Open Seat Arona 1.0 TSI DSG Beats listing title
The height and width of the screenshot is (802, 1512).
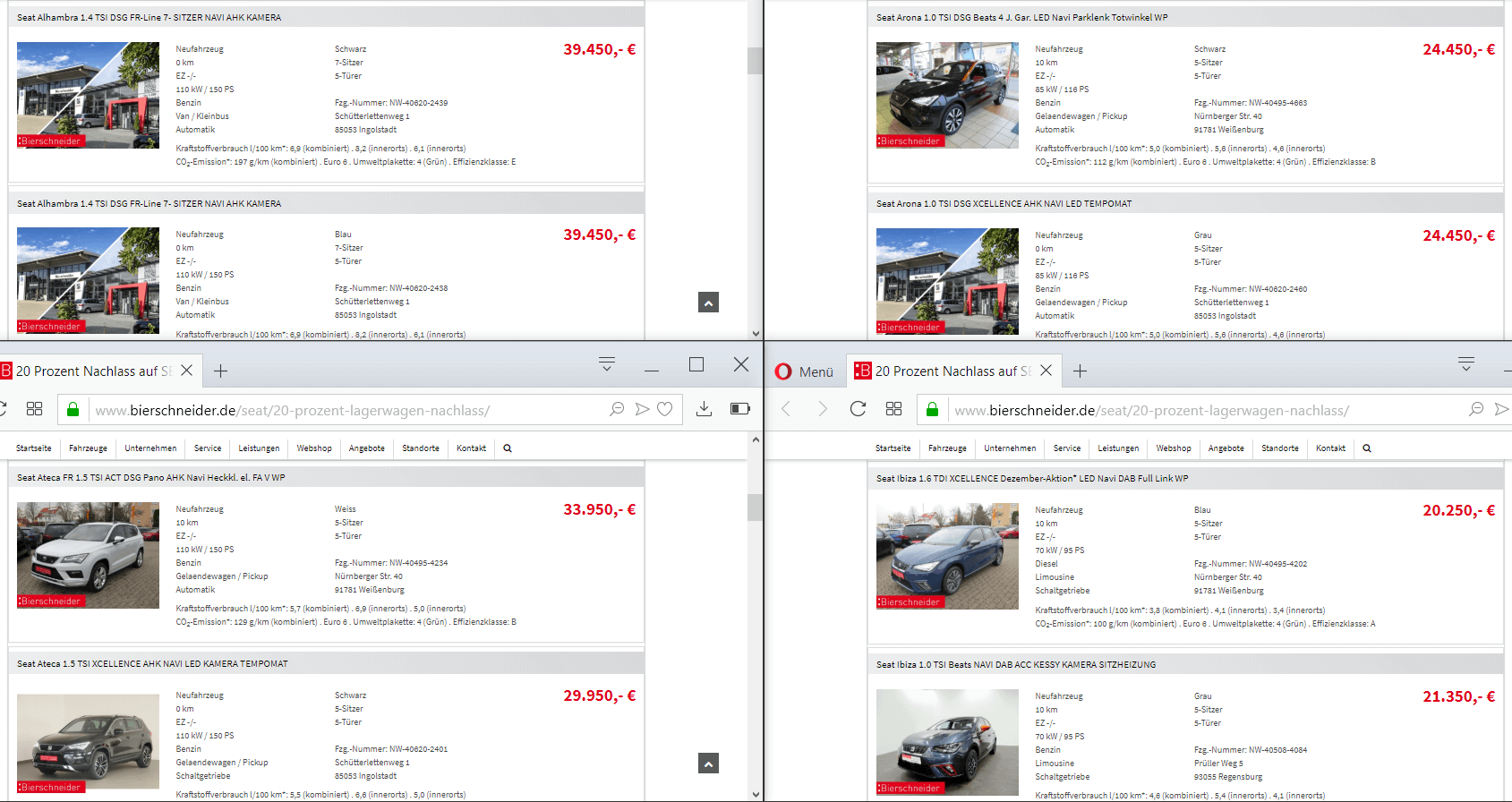(x=1021, y=18)
